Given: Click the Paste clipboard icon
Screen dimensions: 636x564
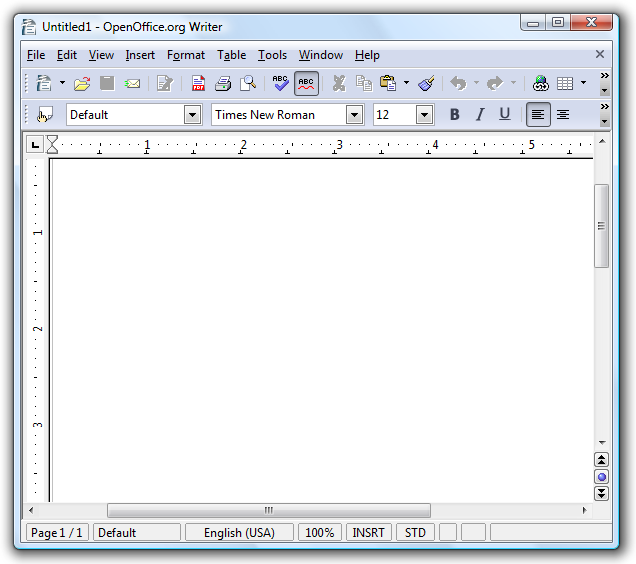Looking at the screenshot, I should pyautogui.click(x=388, y=83).
